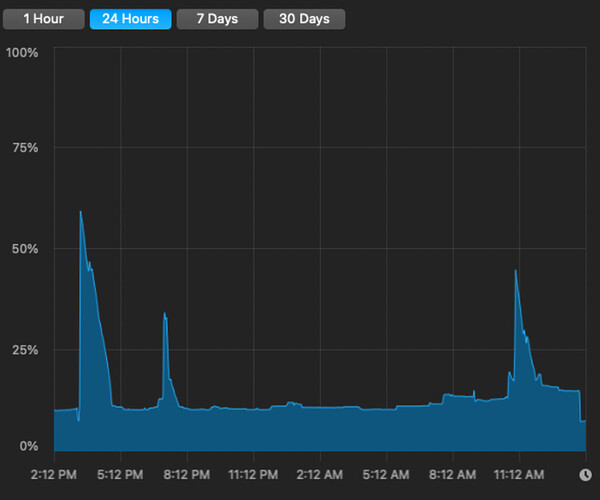Click the 11:12 AM axis label
The width and height of the screenshot is (600, 500).
[x=519, y=475]
